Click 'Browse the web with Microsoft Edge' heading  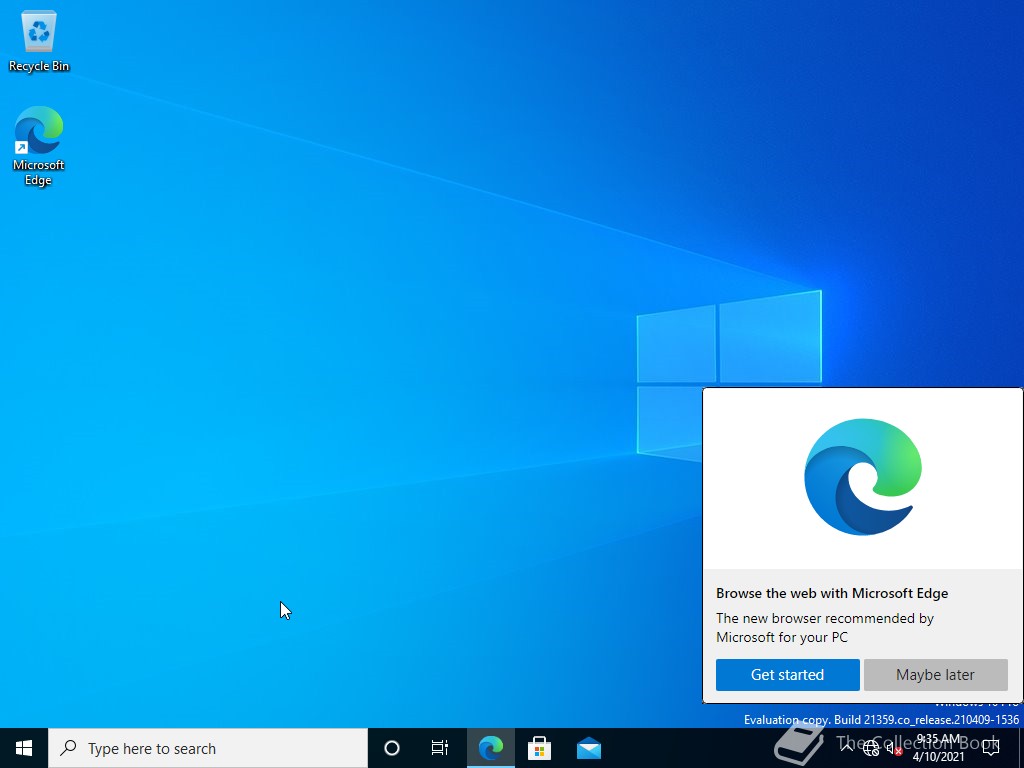pos(832,593)
